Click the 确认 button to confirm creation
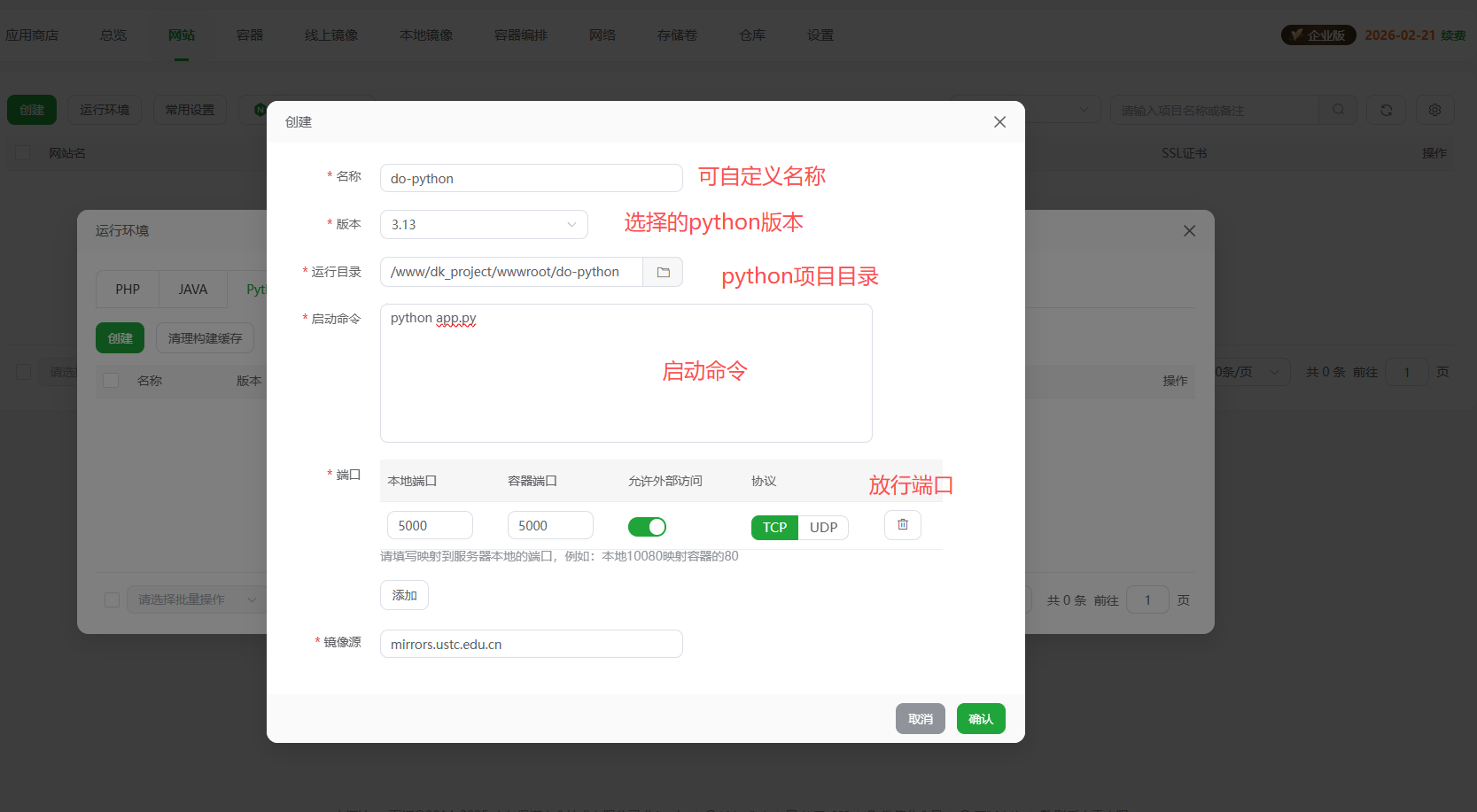 [980, 718]
